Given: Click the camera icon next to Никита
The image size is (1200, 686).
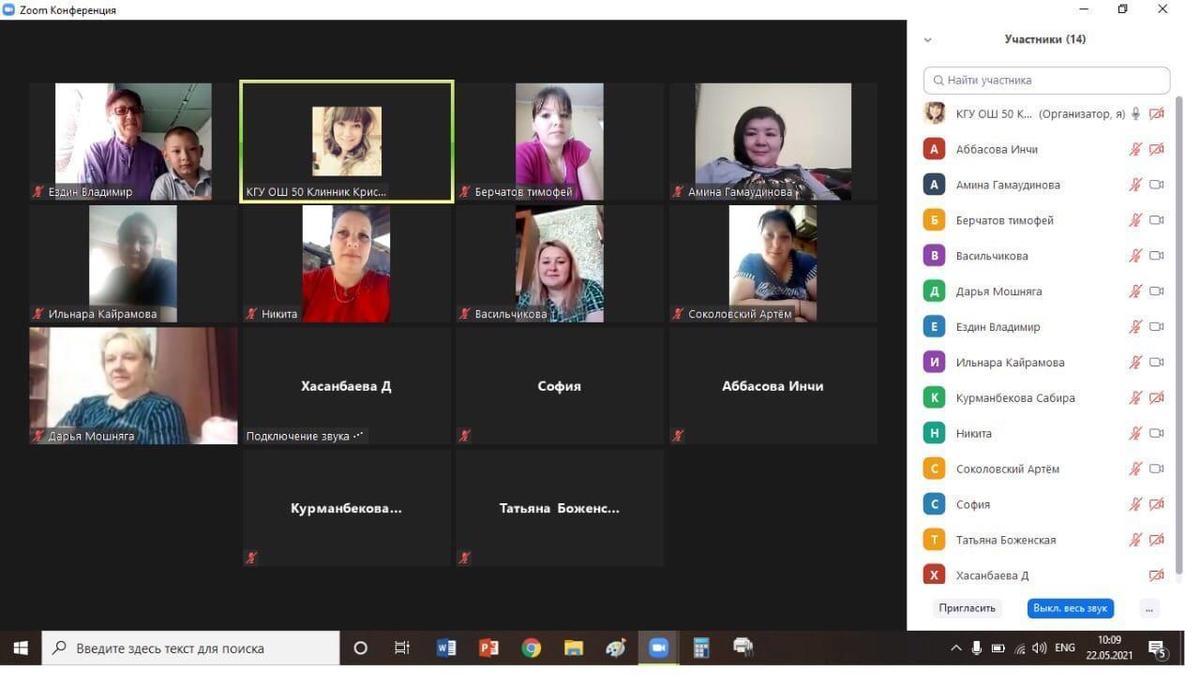Looking at the screenshot, I should (1157, 433).
